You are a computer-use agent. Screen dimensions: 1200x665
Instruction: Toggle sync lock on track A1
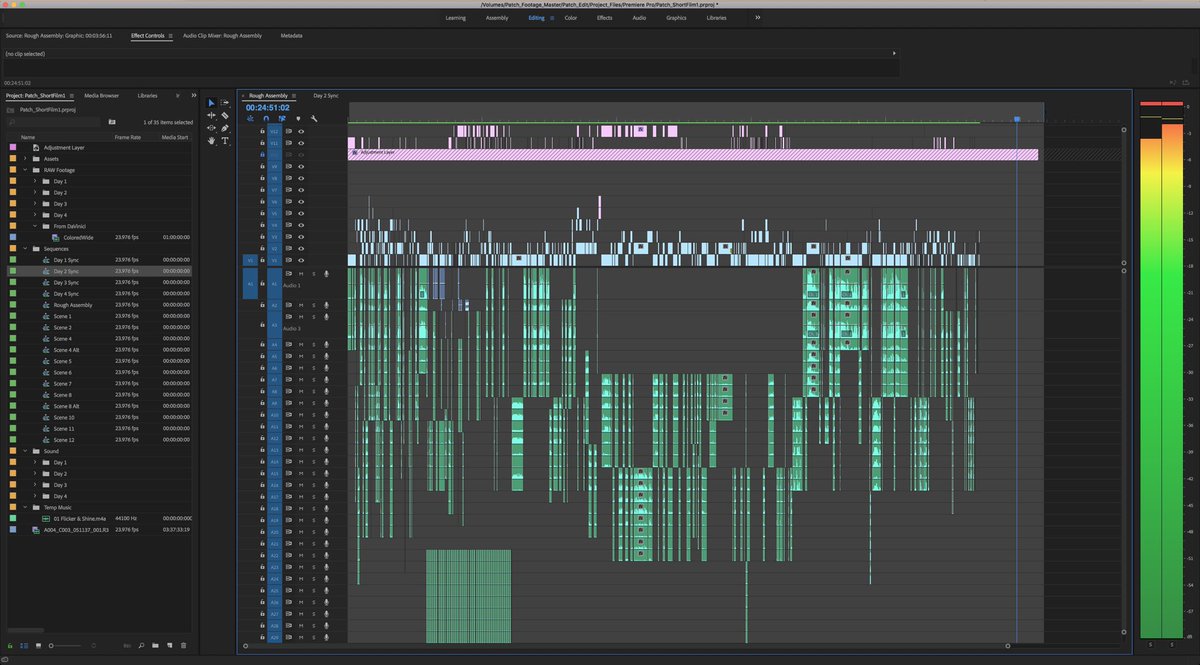coord(289,273)
